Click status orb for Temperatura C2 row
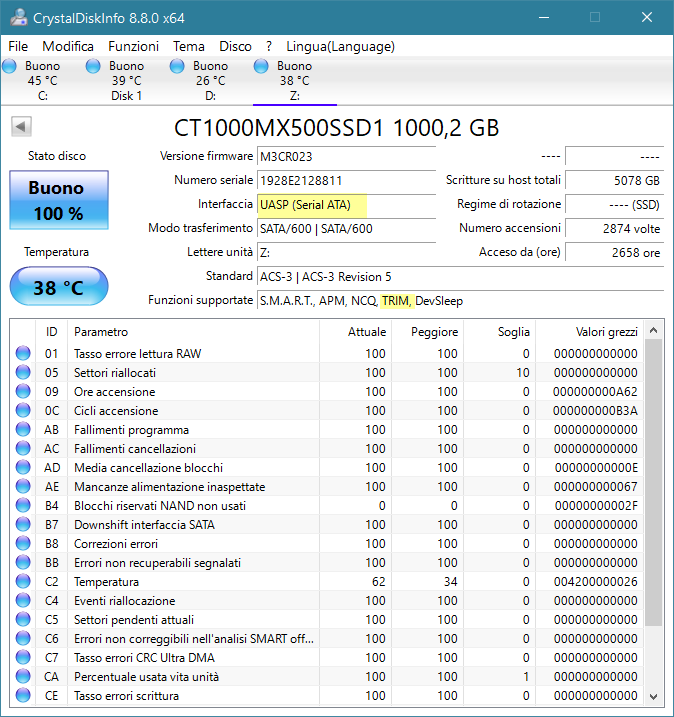Image resolution: width=674 pixels, height=717 pixels. pos(23,581)
